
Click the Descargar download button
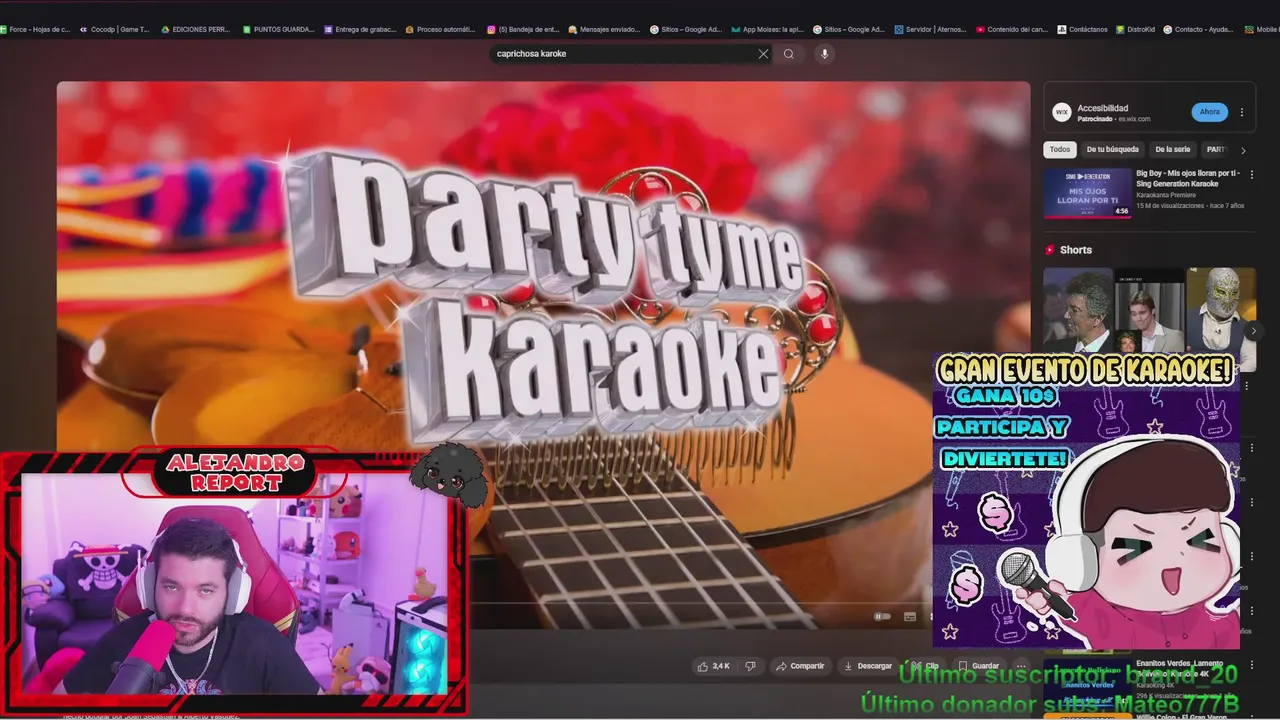point(867,666)
